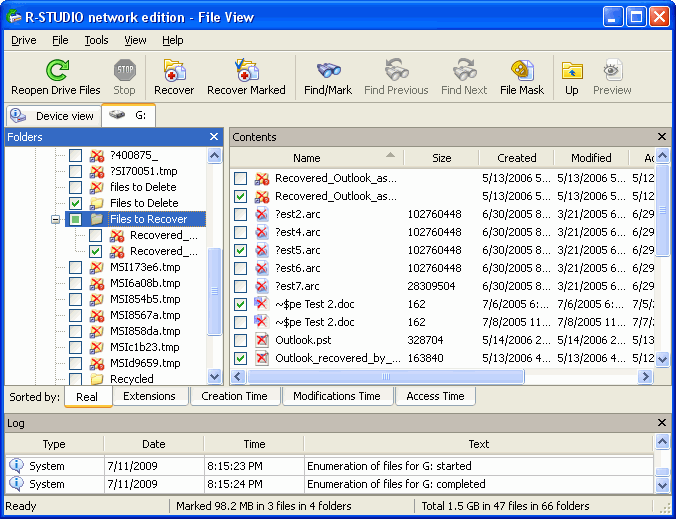Sort by Extensions tab
The image size is (676, 519).
click(149, 396)
